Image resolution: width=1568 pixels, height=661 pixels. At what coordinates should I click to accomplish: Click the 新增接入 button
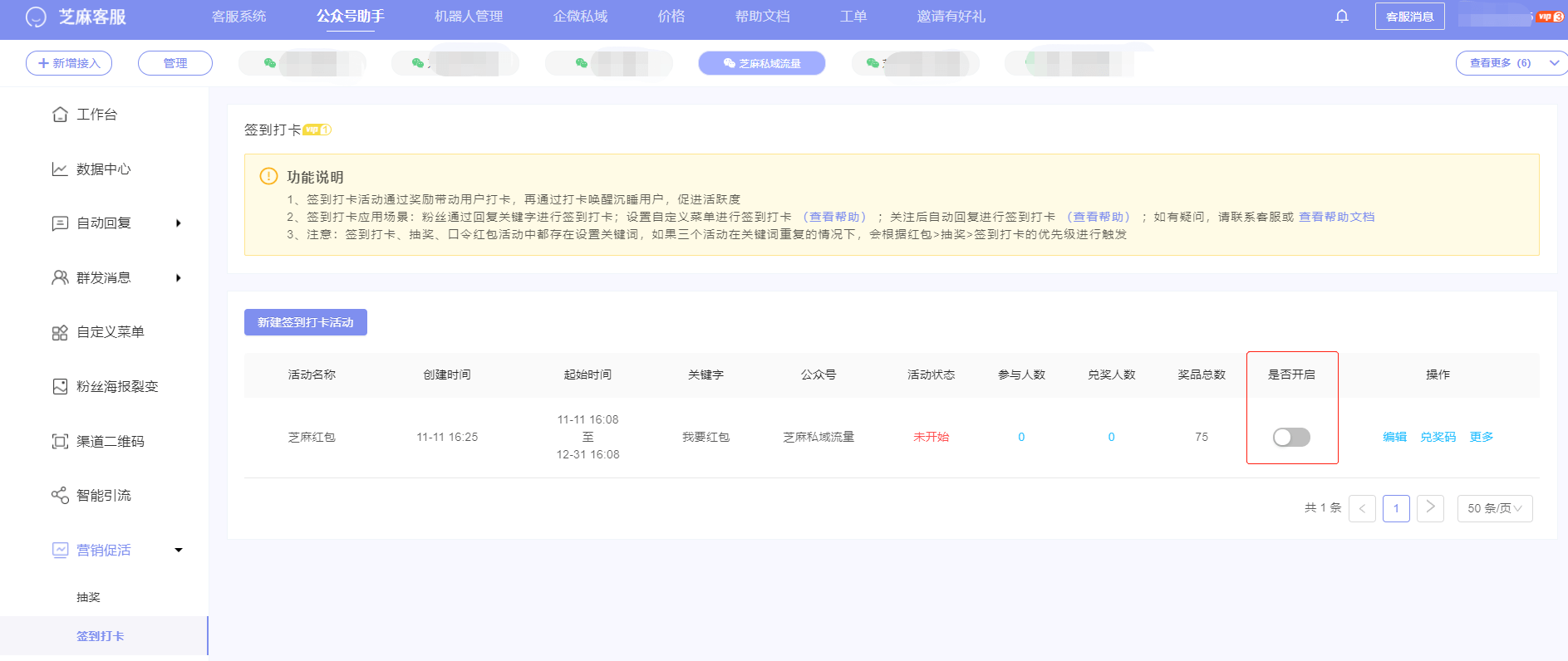(x=69, y=63)
